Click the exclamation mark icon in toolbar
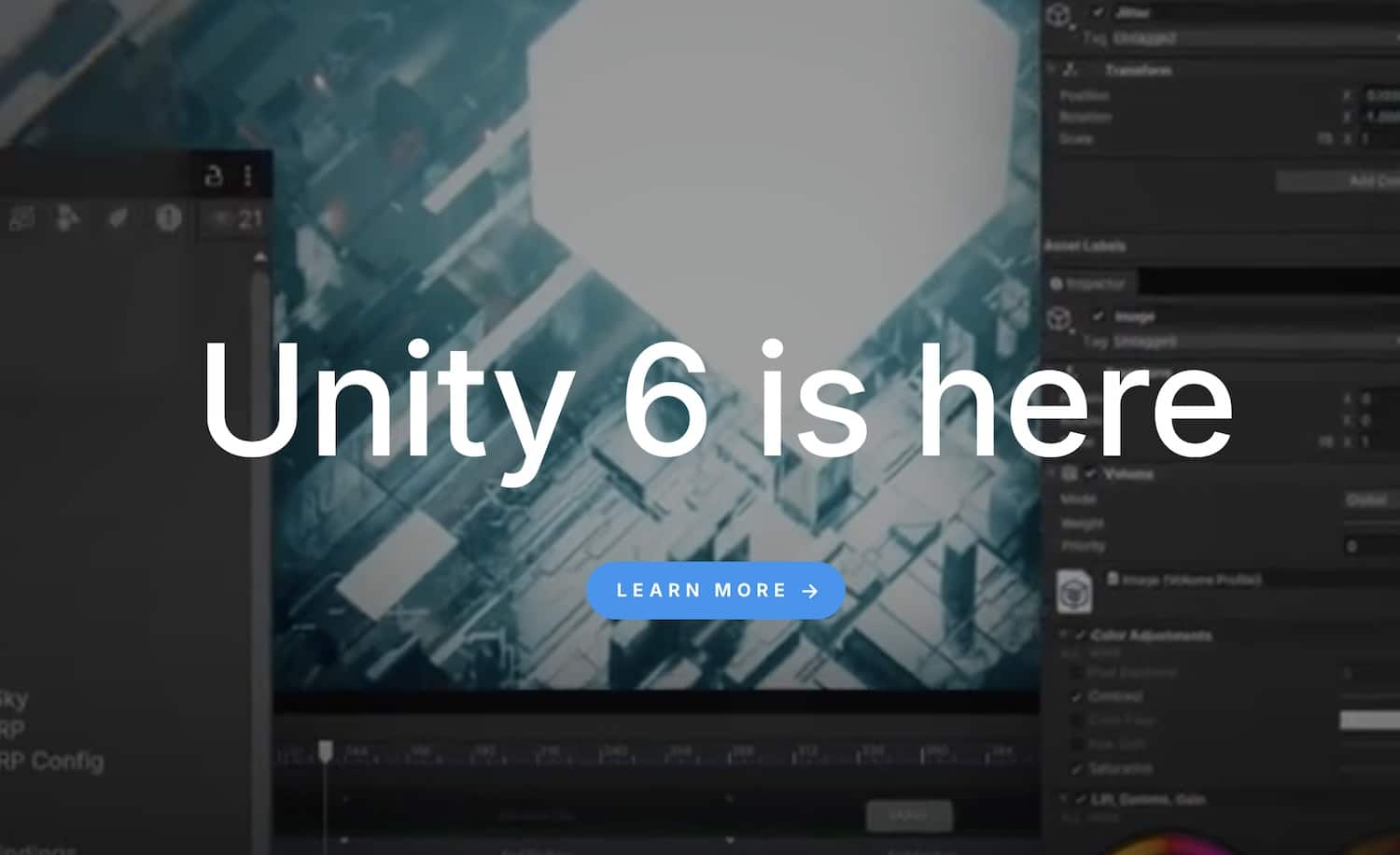 pos(168,218)
